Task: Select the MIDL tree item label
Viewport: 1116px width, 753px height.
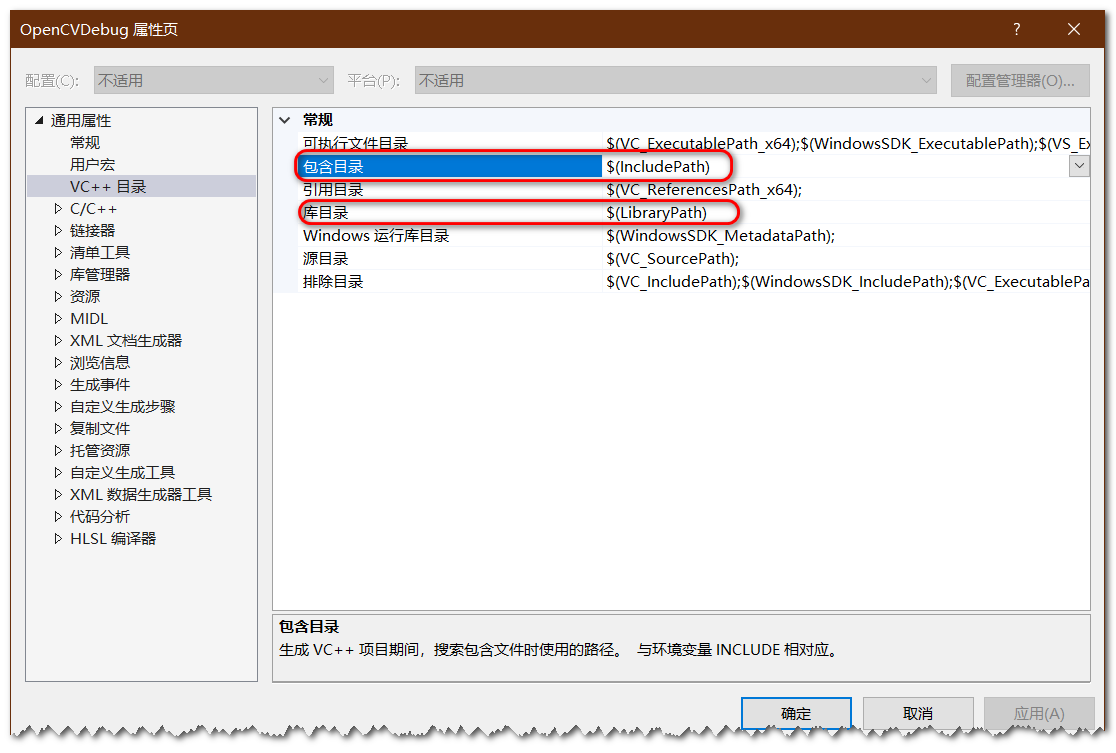Action: click(89, 319)
